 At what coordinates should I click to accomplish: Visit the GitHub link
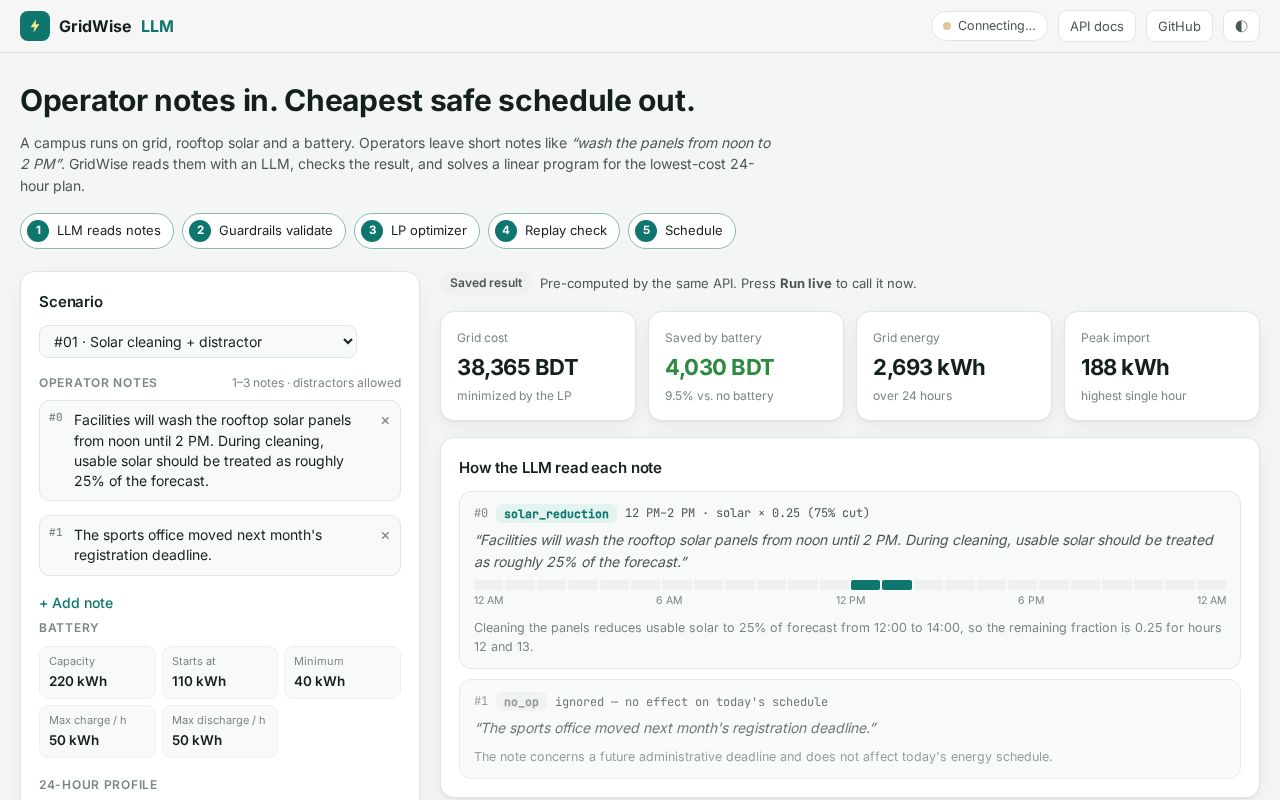click(1179, 26)
